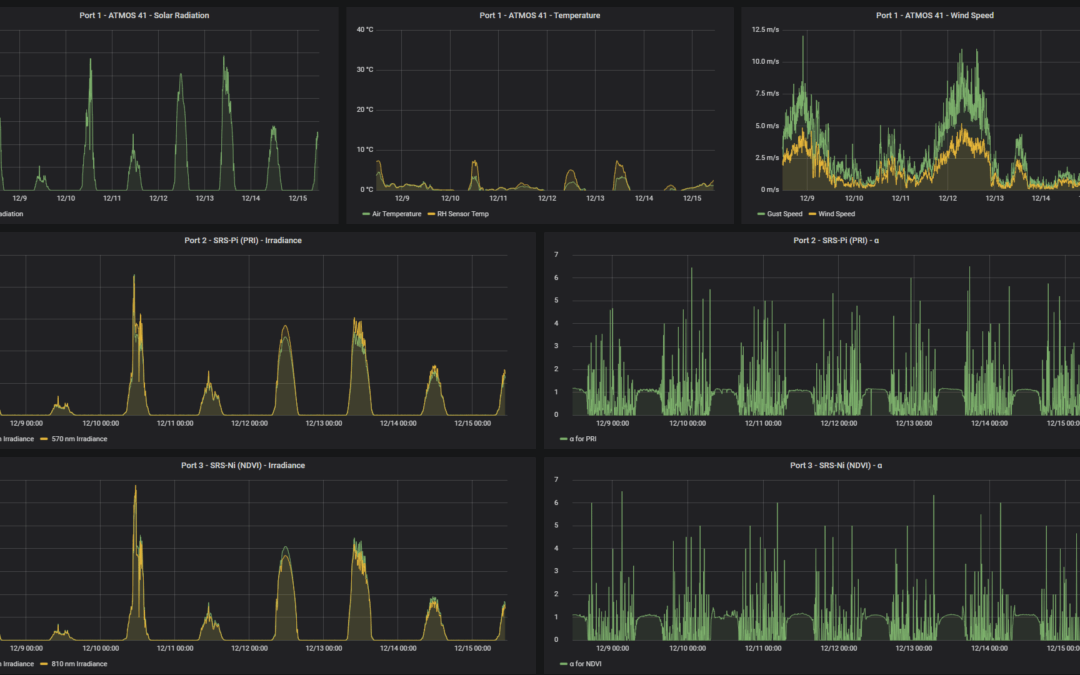Expand the ATMOS 41 Wind Speed panel title

[934, 16]
